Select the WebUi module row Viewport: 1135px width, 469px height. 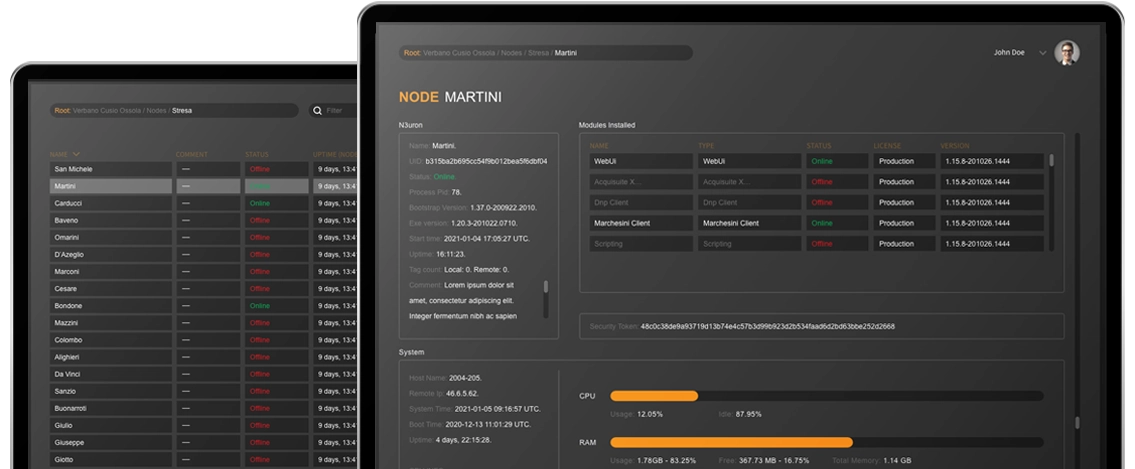(x=640, y=161)
